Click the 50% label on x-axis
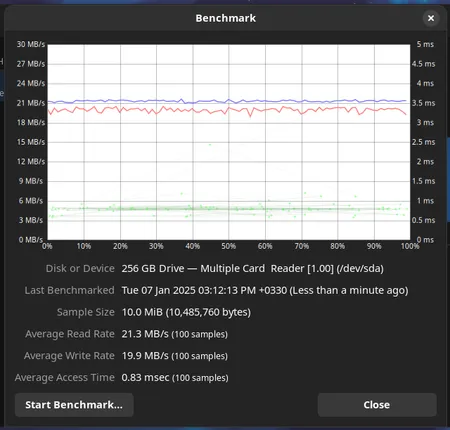Viewport: 450px width, 430px height. pyautogui.click(x=229, y=246)
